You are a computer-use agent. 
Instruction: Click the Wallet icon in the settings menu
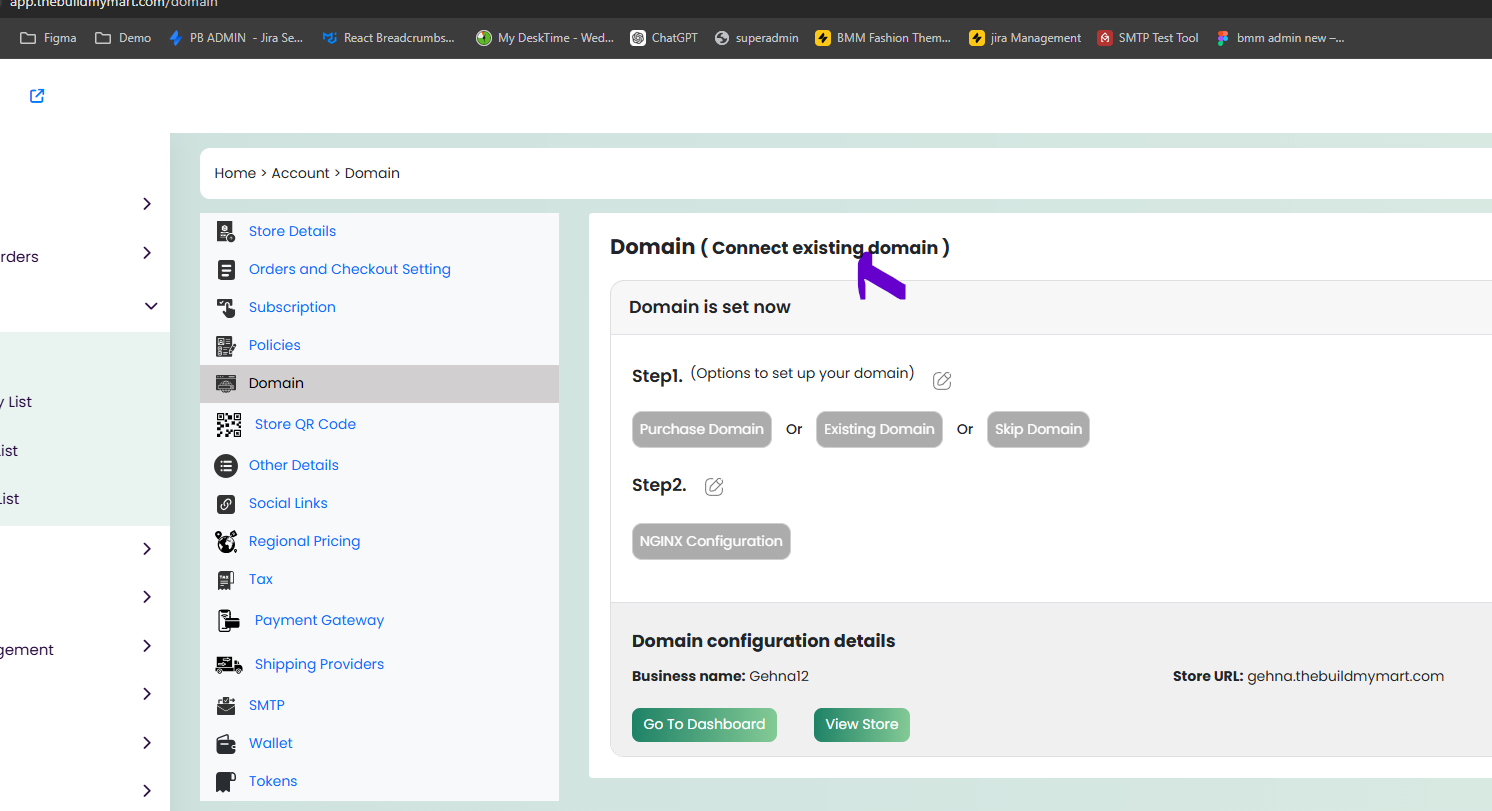coord(226,743)
